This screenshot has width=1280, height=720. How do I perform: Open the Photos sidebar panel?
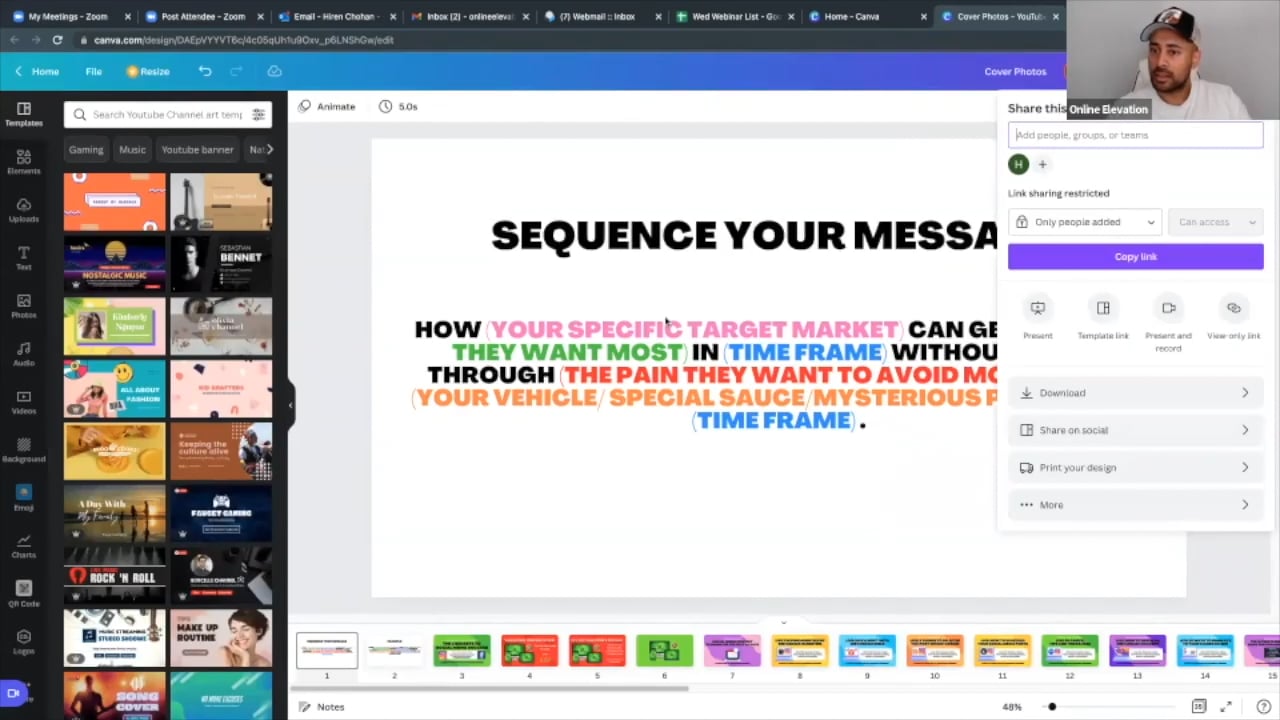pyautogui.click(x=24, y=306)
